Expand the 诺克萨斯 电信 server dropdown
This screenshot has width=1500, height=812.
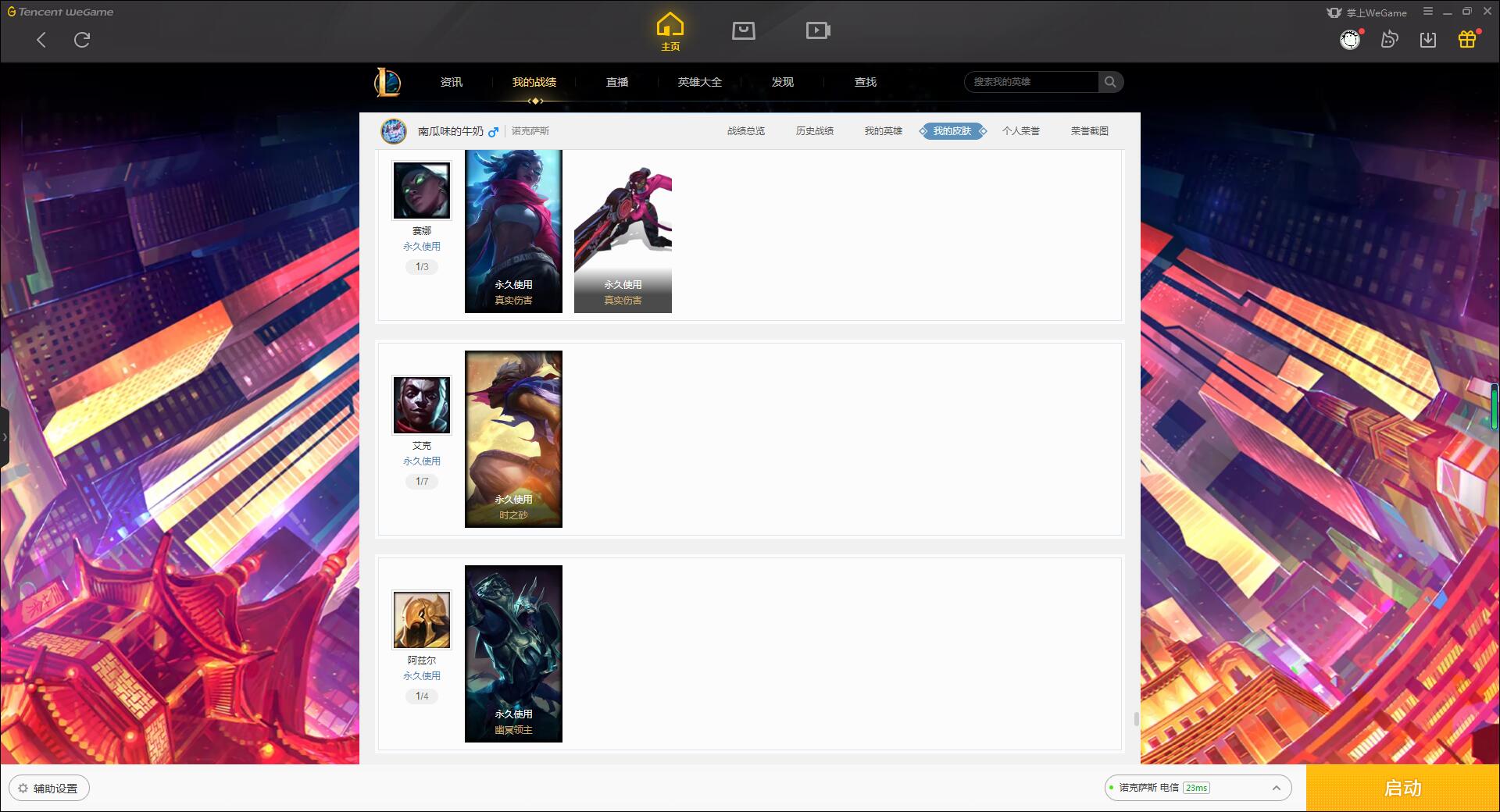[x=1198, y=788]
